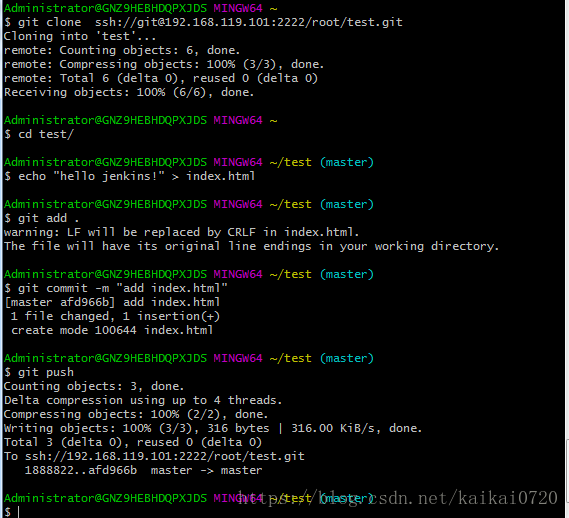Click the empty command prompt with the cursor
The height and width of the screenshot is (518, 569).
pyautogui.click(x=12, y=512)
